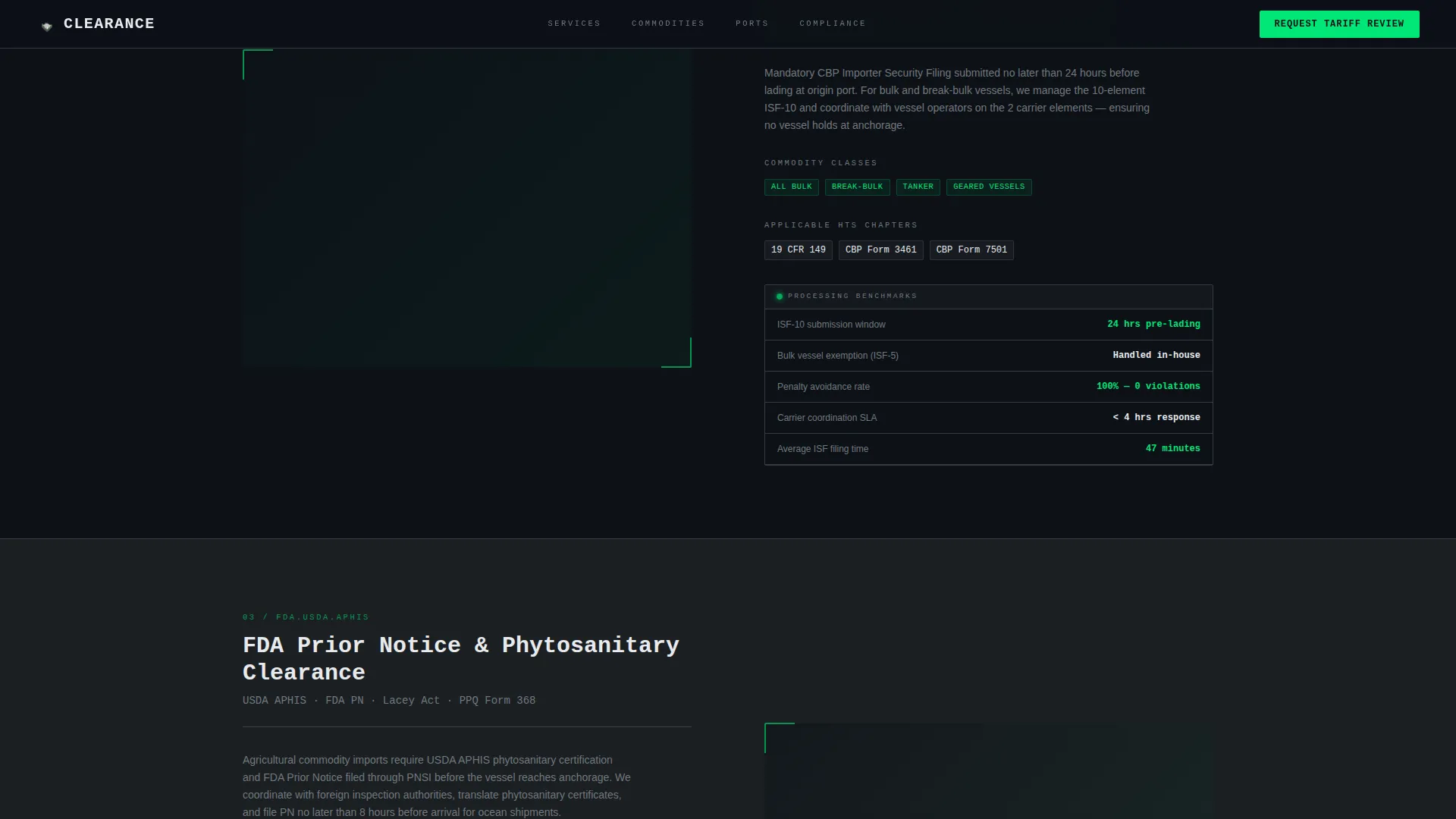1456x819 pixels.
Task: Click the Average ISF filing time label
Action: [823, 449]
